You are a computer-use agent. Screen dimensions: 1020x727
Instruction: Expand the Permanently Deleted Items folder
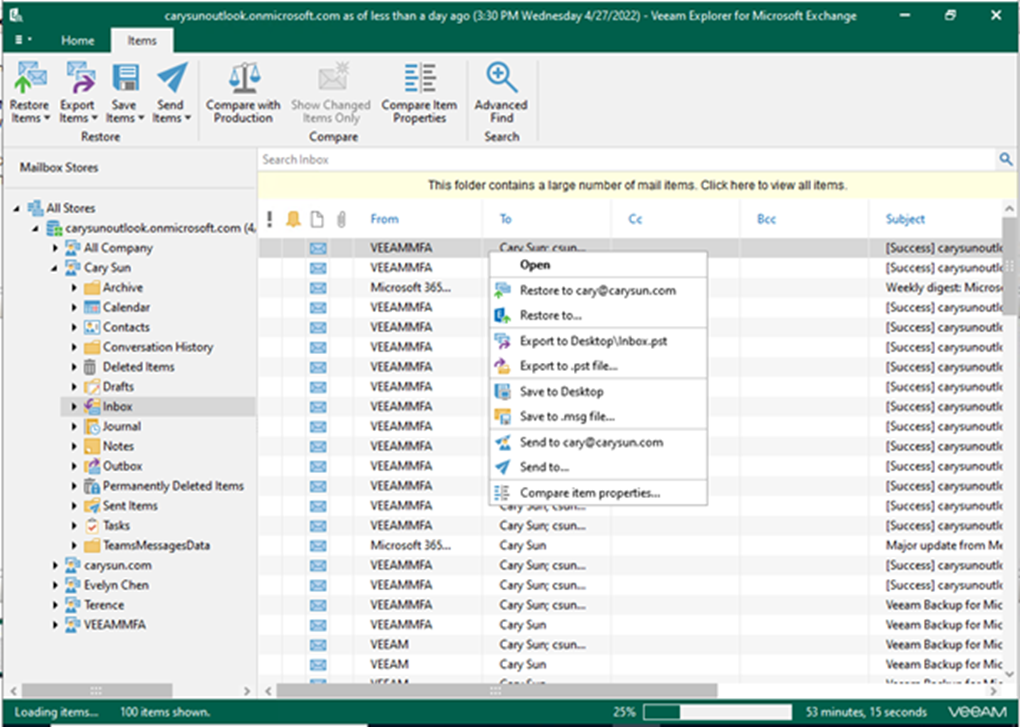pyautogui.click(x=74, y=486)
